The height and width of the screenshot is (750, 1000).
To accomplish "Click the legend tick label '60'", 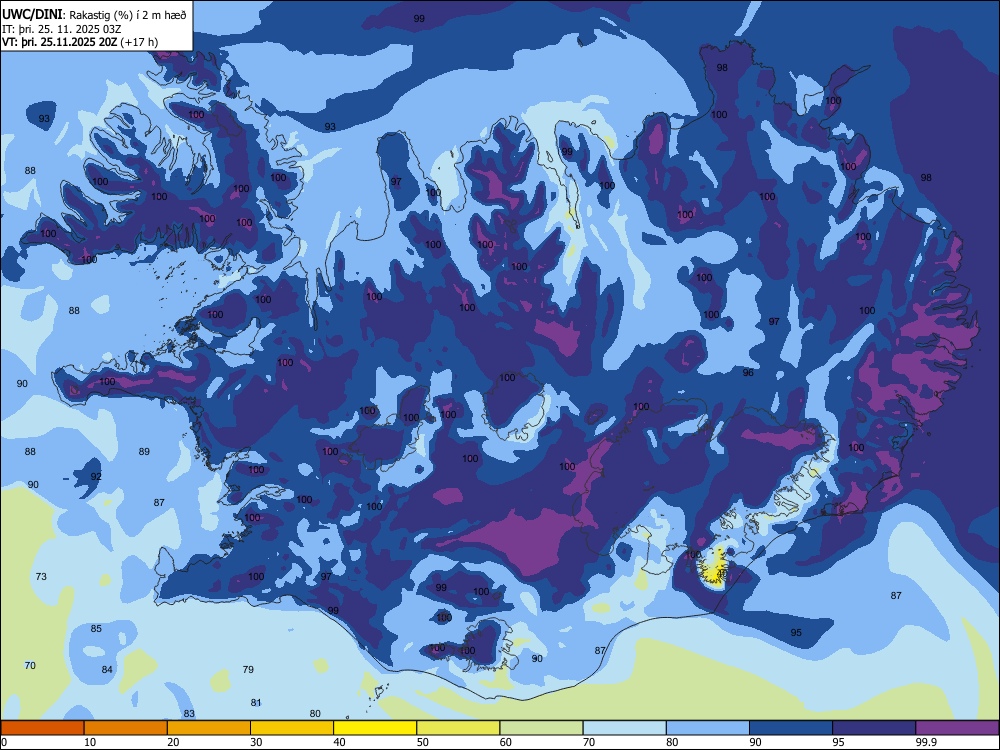I will point(506,742).
